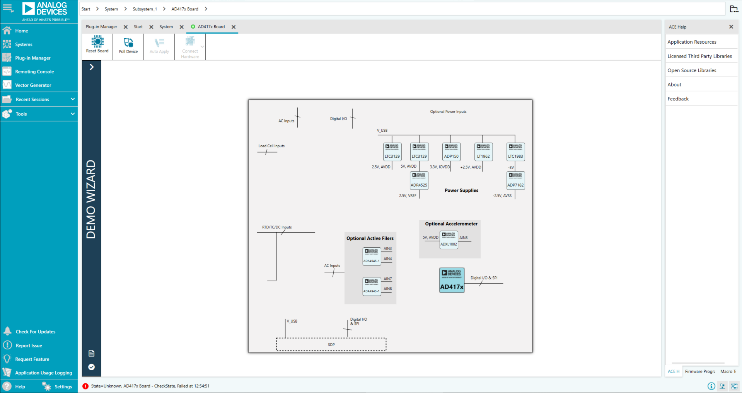Close the ACE Help panel
The image size is (742, 393).
731,27
